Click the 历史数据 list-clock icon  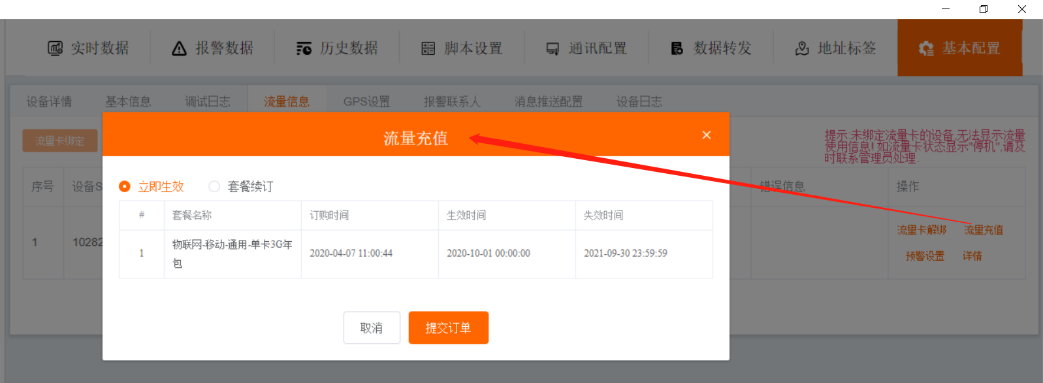[x=304, y=49]
